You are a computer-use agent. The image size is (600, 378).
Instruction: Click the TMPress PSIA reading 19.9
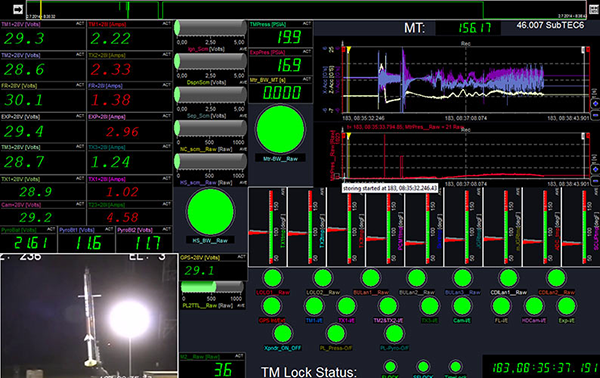(x=289, y=37)
